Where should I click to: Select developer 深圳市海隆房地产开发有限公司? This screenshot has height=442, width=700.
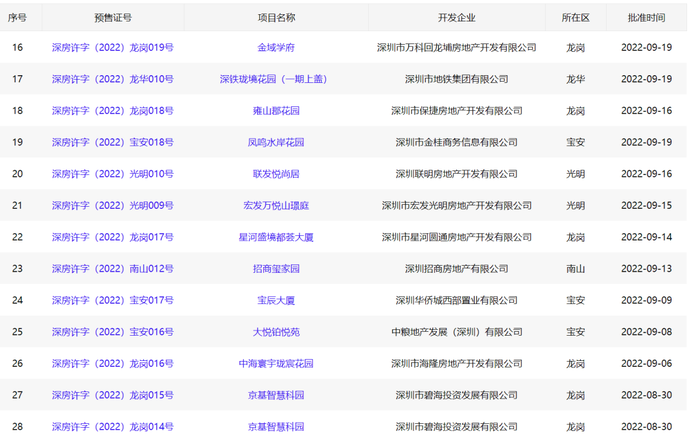(x=456, y=363)
